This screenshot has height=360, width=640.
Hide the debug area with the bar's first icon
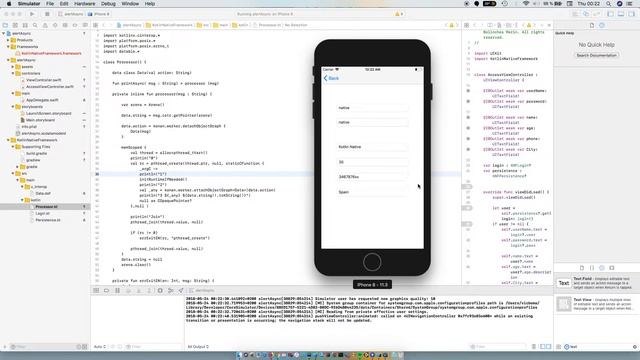96,291
